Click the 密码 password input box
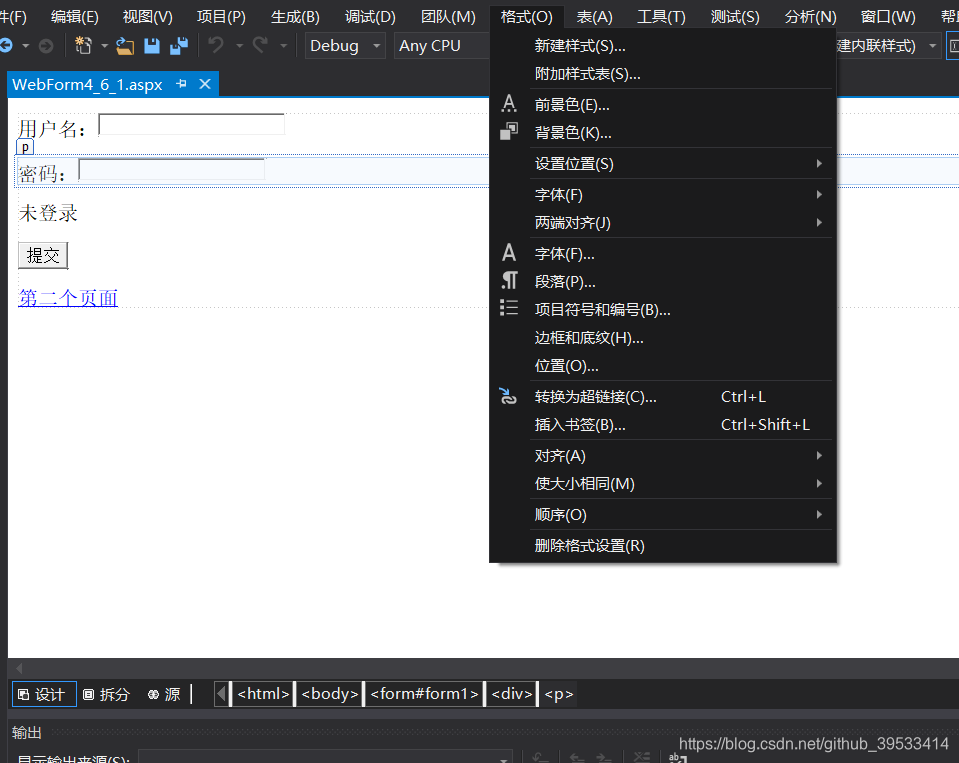This screenshot has height=763, width=959. [x=172, y=169]
